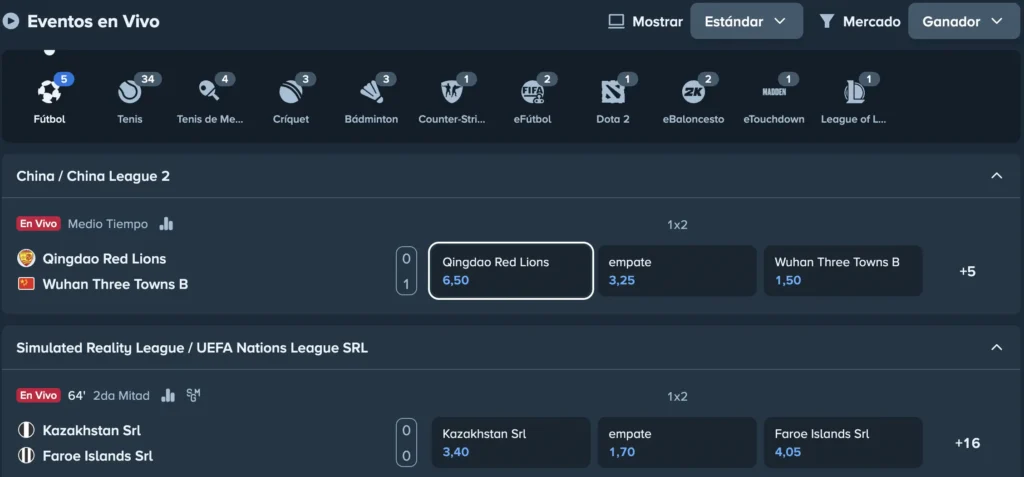Screen dimensions: 1024x477
Task: Select the eBaloncesto 2K icon
Action: [x=693, y=93]
